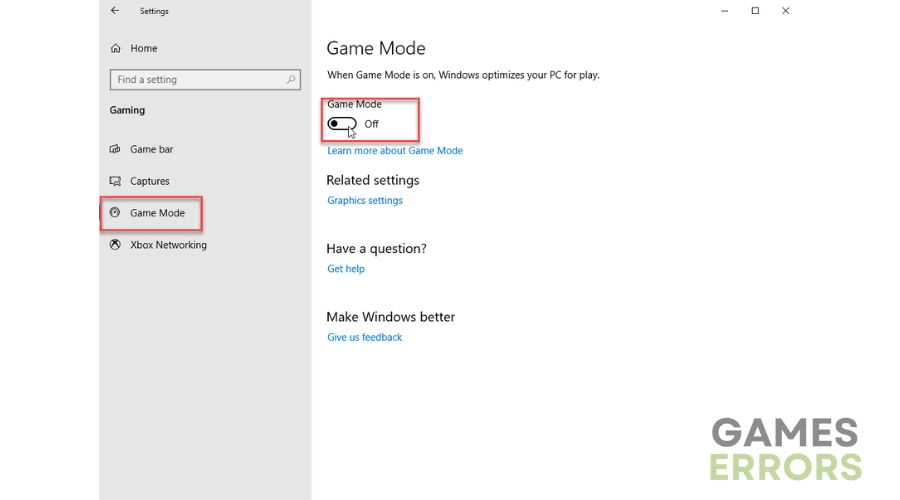Click the Game bar icon
This screenshot has height=500, width=900.
click(x=115, y=149)
